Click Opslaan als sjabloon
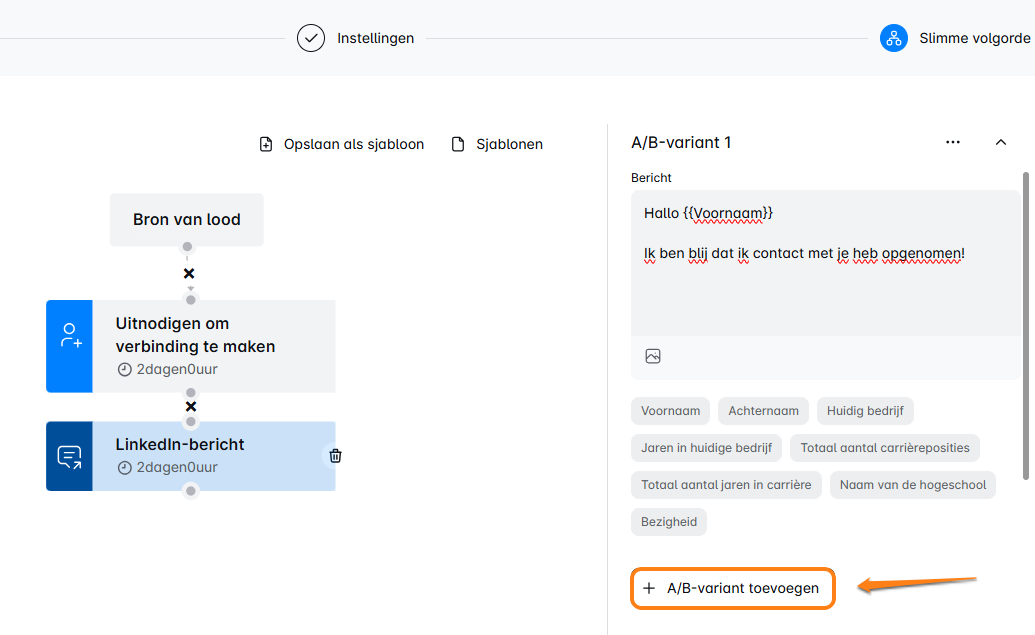The image size is (1035, 635). point(341,144)
